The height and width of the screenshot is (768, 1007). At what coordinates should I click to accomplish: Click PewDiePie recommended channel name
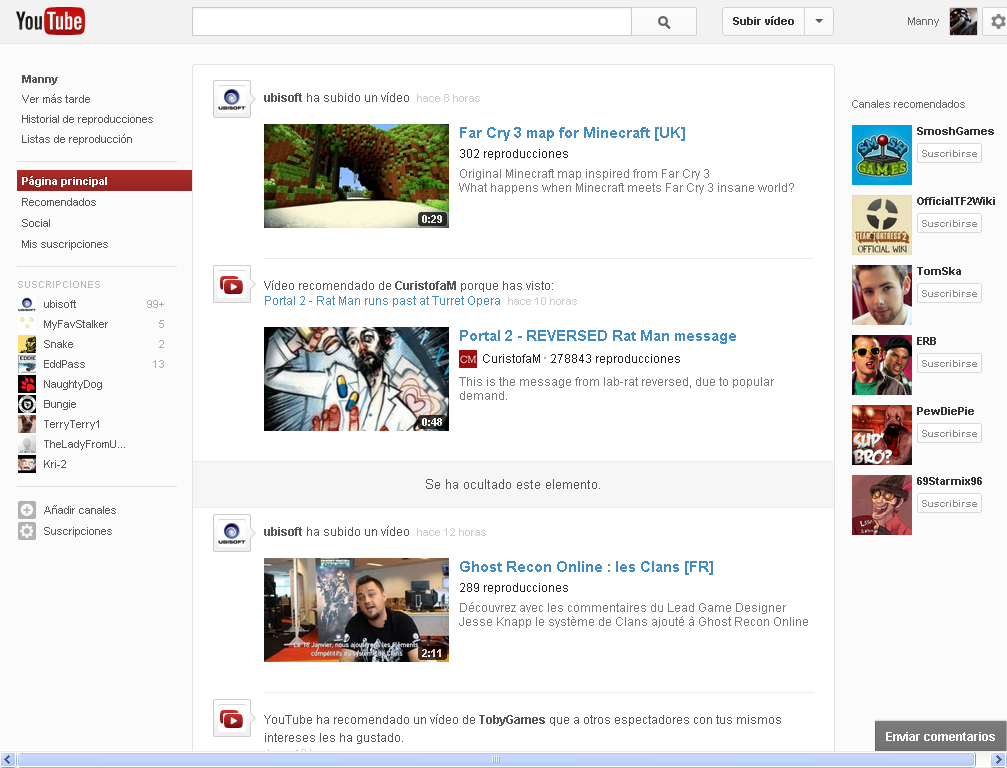(945, 412)
